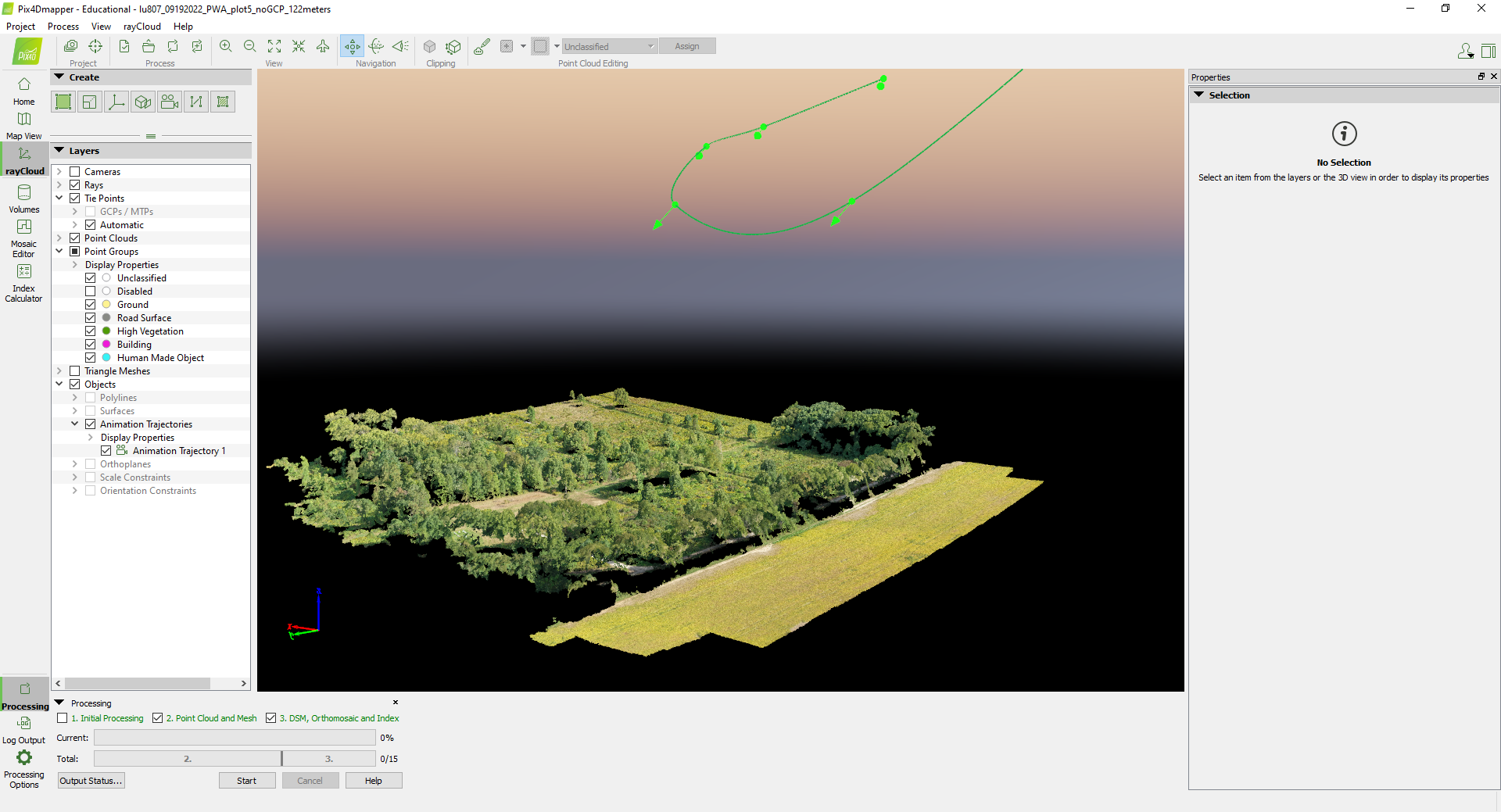Uncheck 3. DSM, Orthomosaic and Index
Image resolution: width=1501 pixels, height=812 pixels.
coord(271,718)
